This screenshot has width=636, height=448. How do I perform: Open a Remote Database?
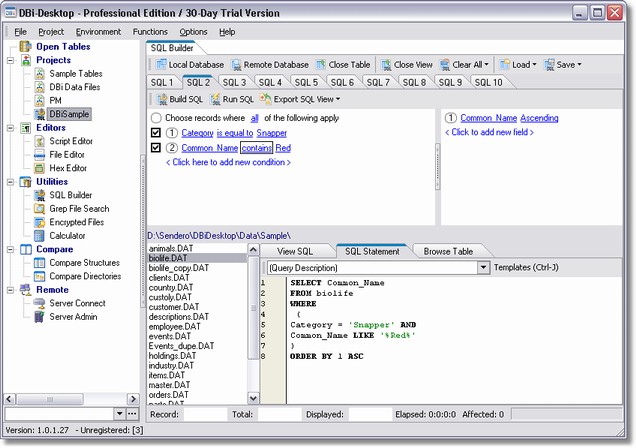point(270,65)
